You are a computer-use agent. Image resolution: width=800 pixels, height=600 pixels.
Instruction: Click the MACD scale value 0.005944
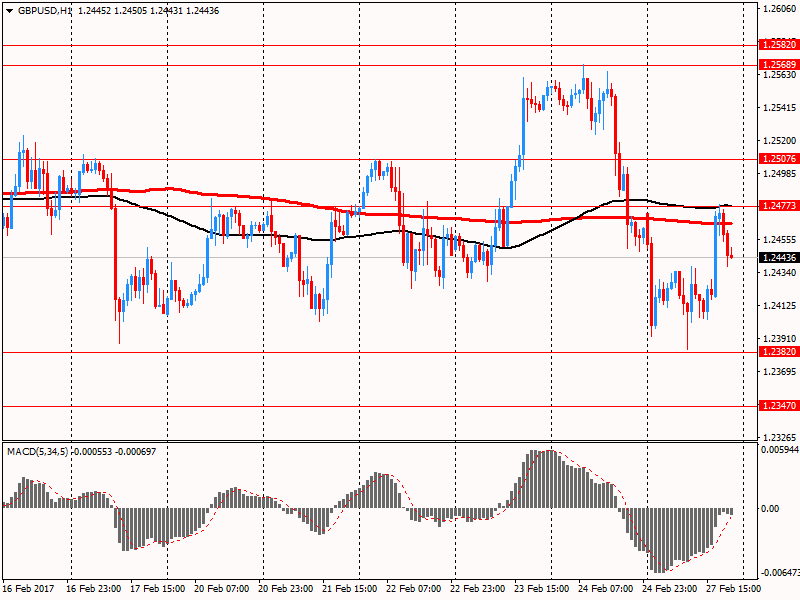click(780, 450)
